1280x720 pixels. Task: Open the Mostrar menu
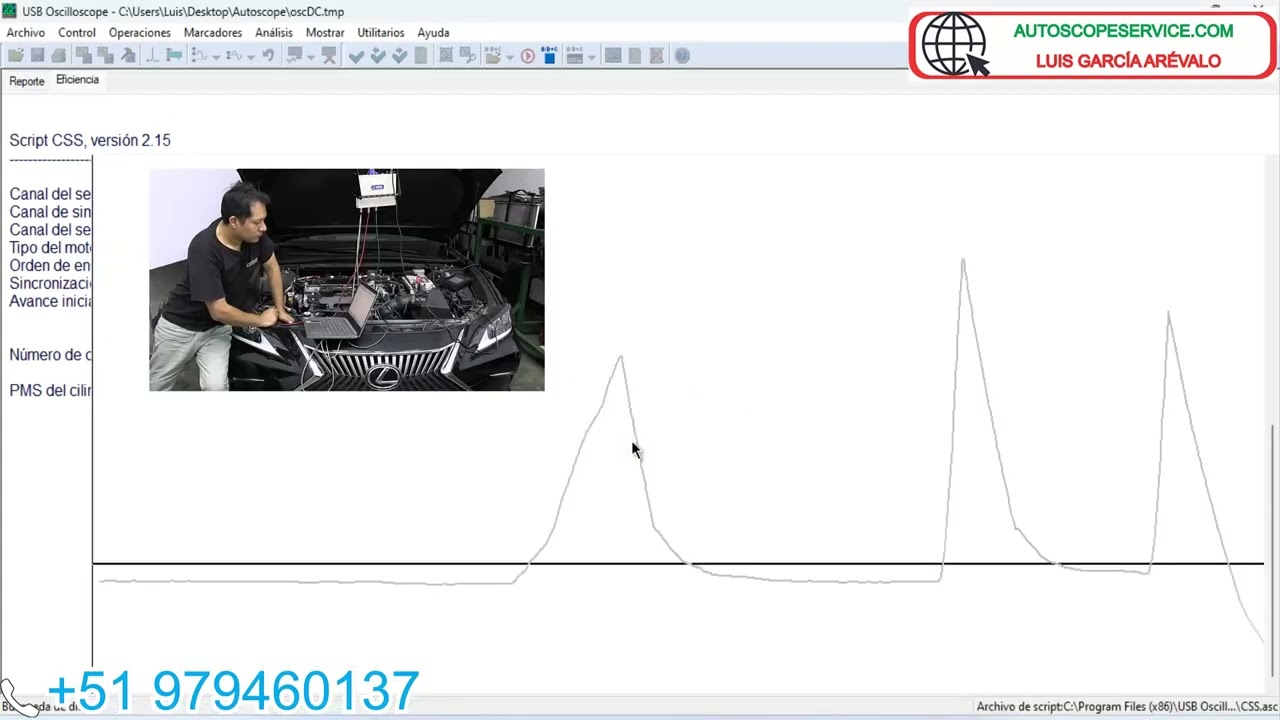[325, 33]
